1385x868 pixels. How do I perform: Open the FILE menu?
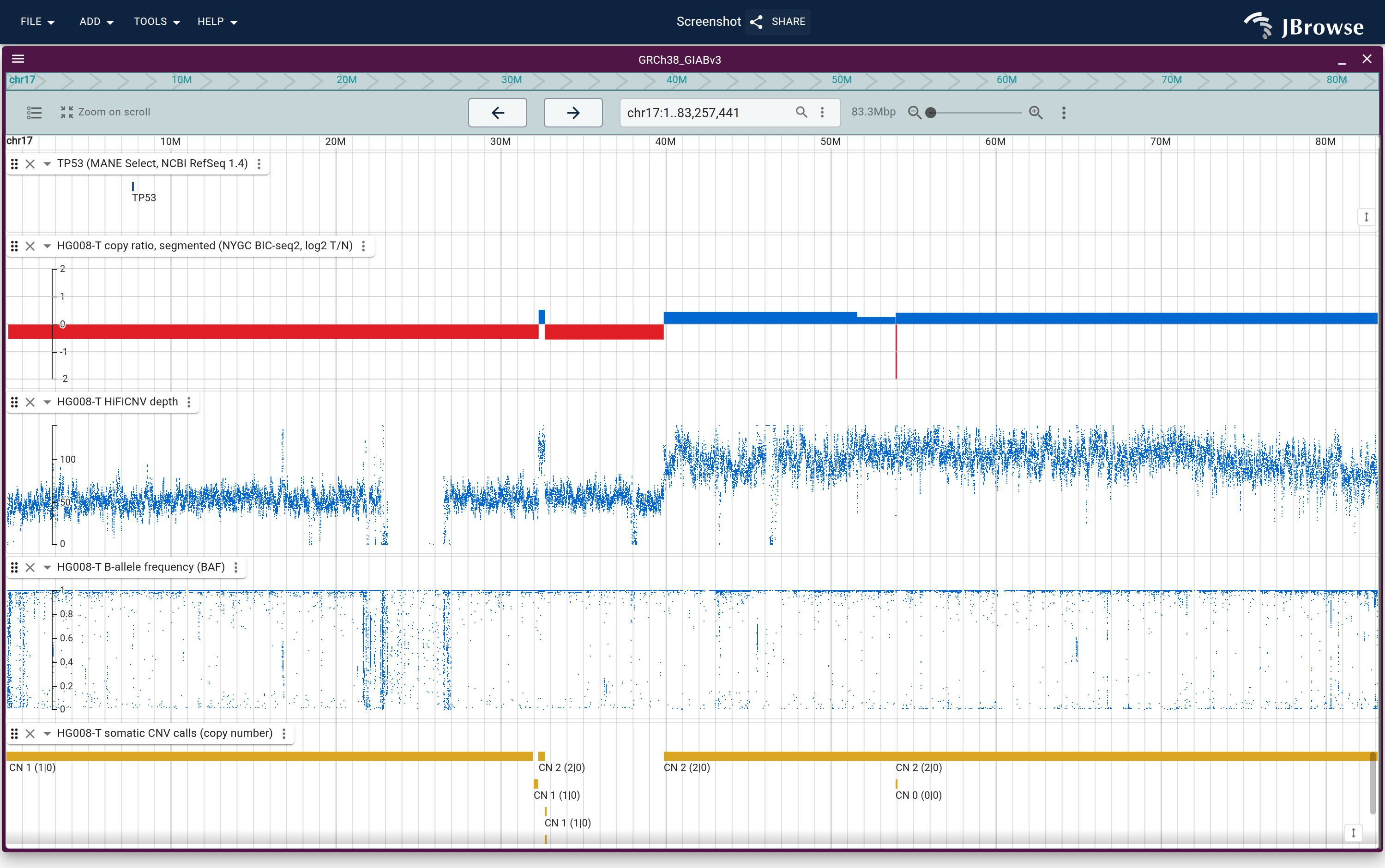(37, 22)
